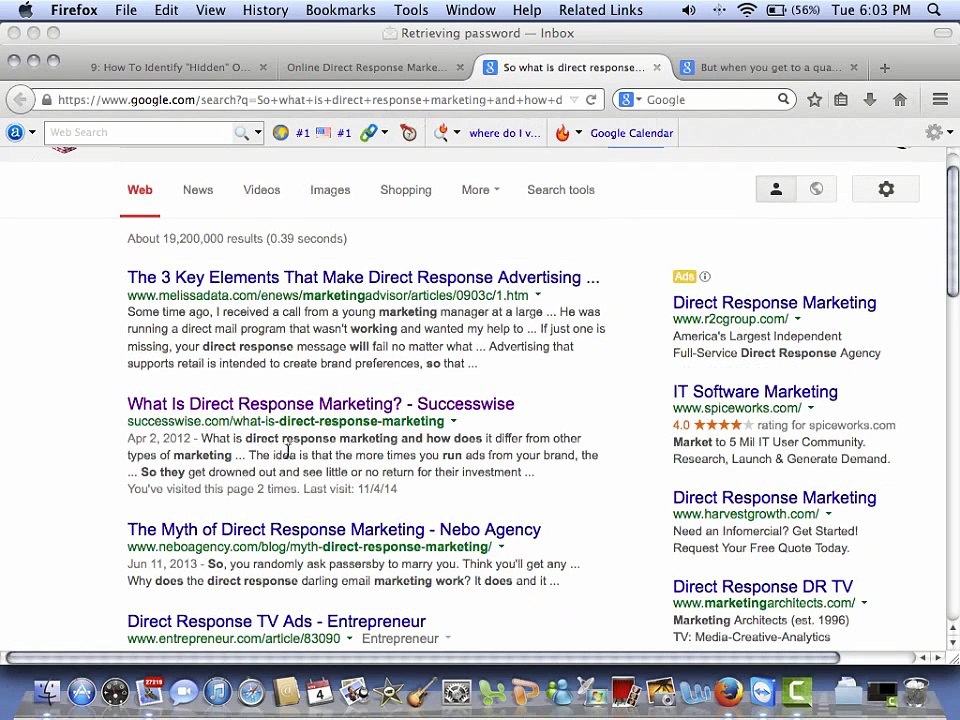Click the Alexa toolbar 'a' logo
Viewport: 960px width, 720px height.
(15, 132)
